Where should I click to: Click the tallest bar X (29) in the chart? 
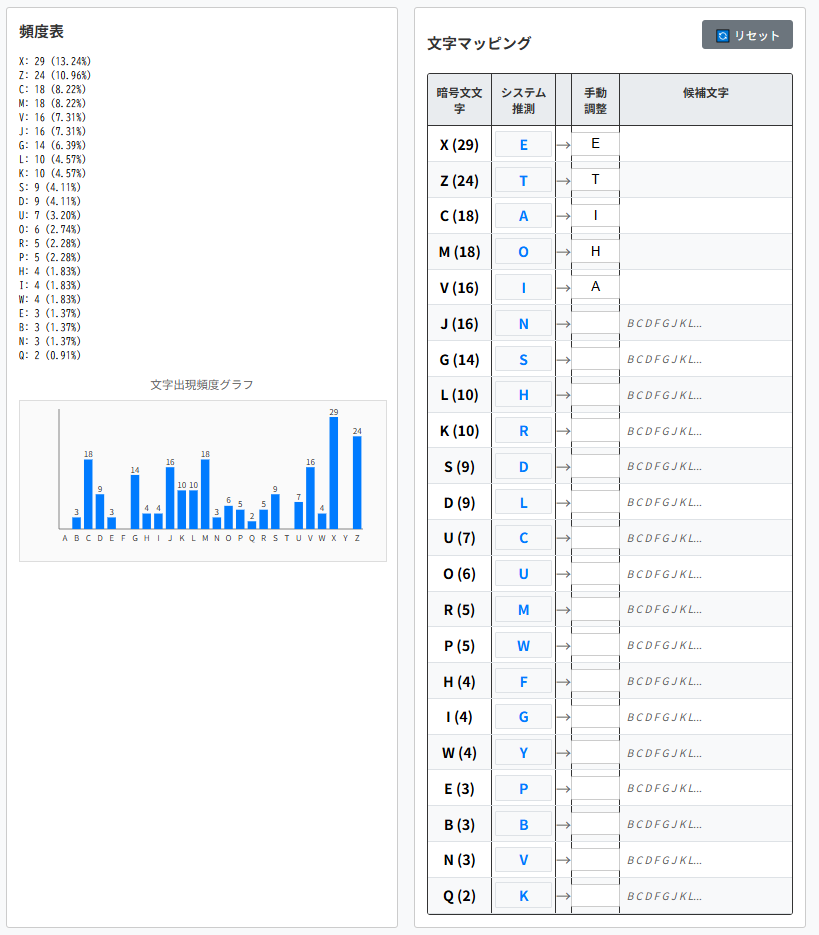[x=334, y=473]
